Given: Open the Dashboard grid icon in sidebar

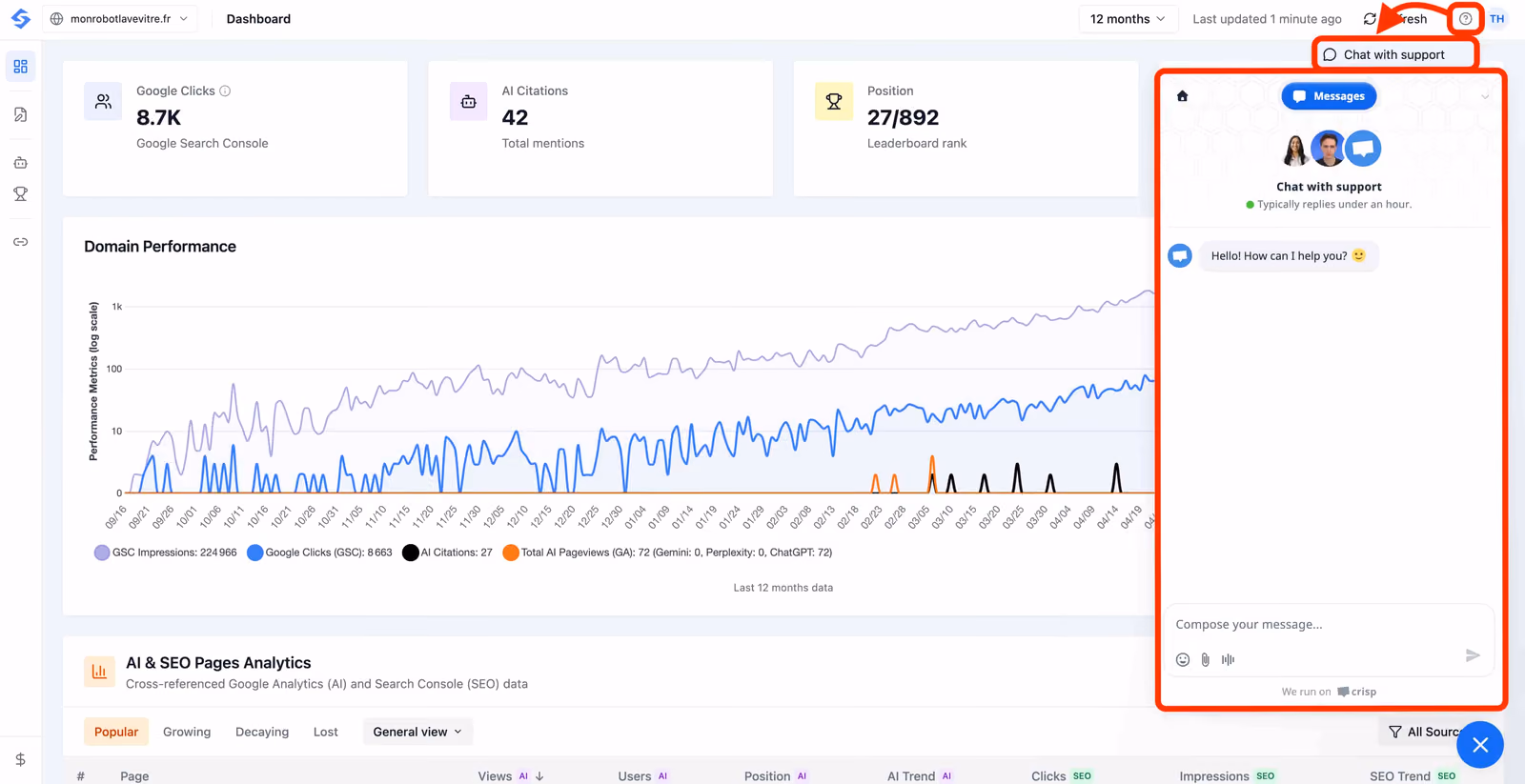Looking at the screenshot, I should [x=20, y=67].
